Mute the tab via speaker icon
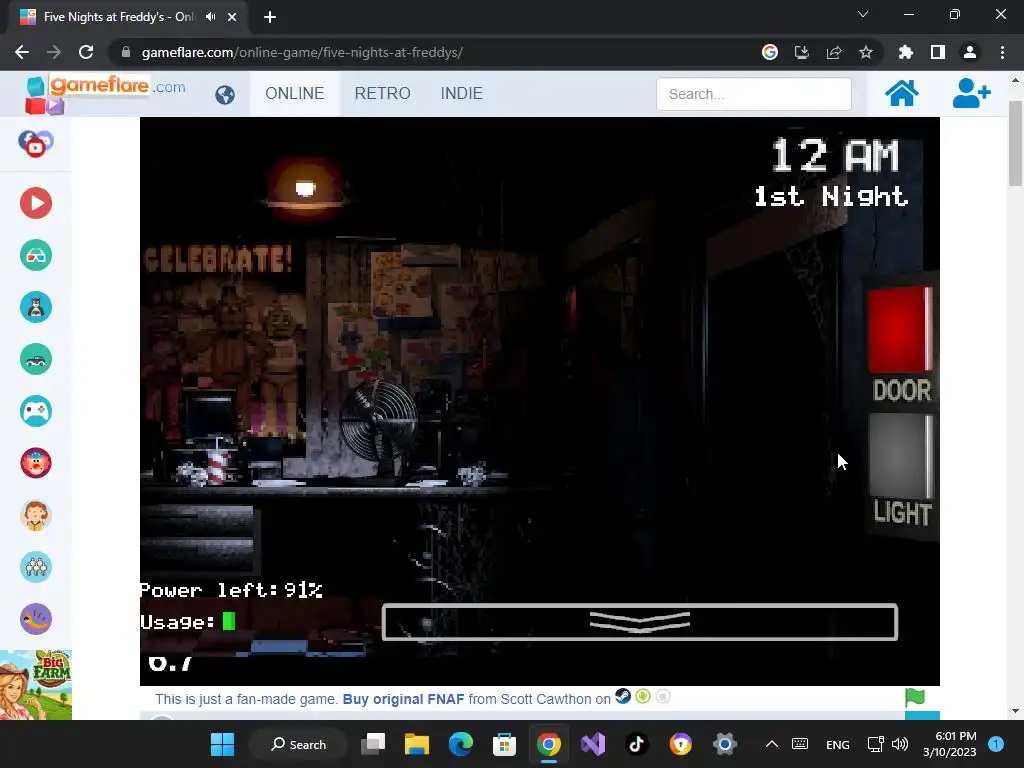 (x=210, y=17)
